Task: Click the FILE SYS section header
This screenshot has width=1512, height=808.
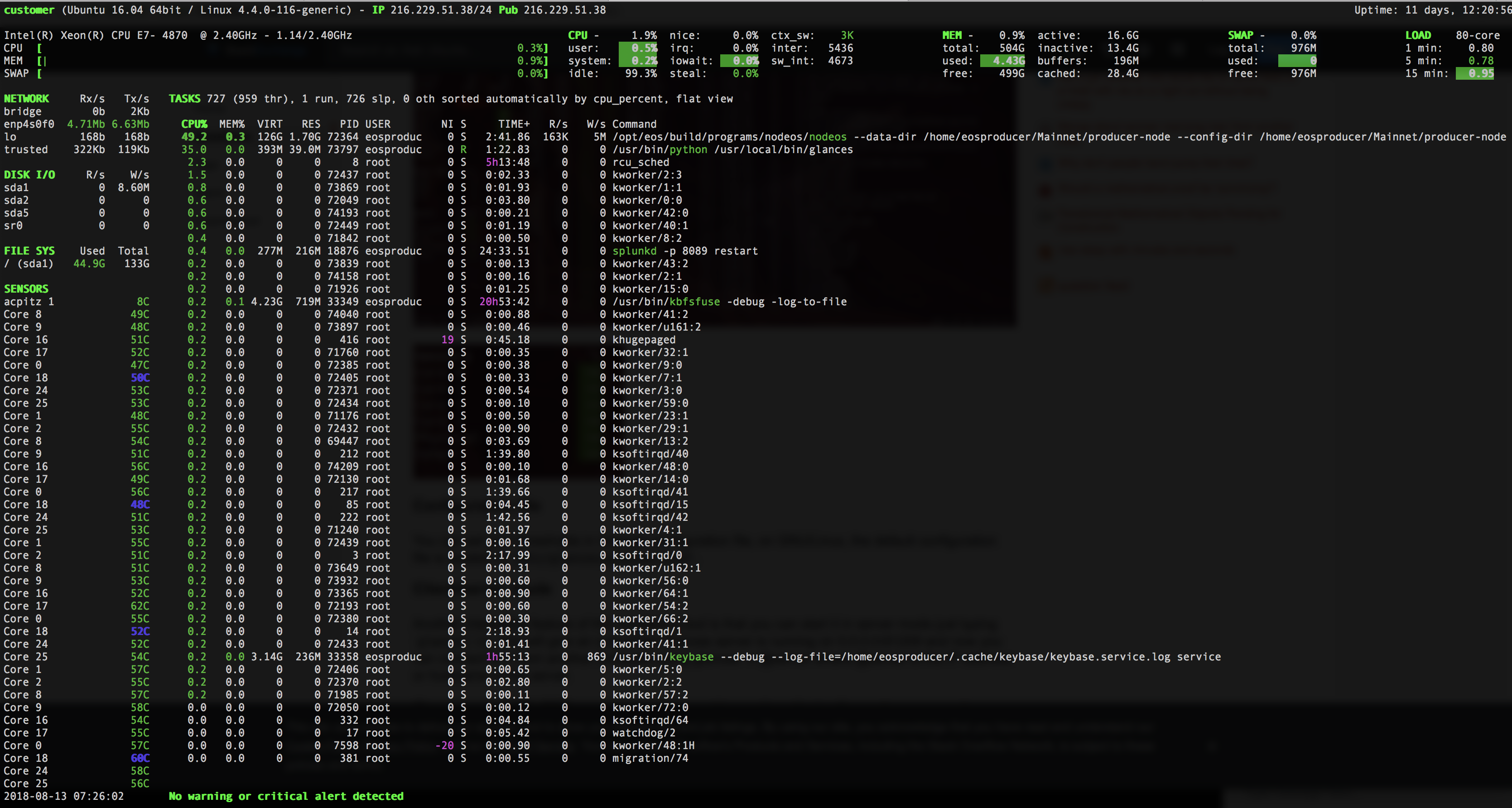Action: coord(29,251)
